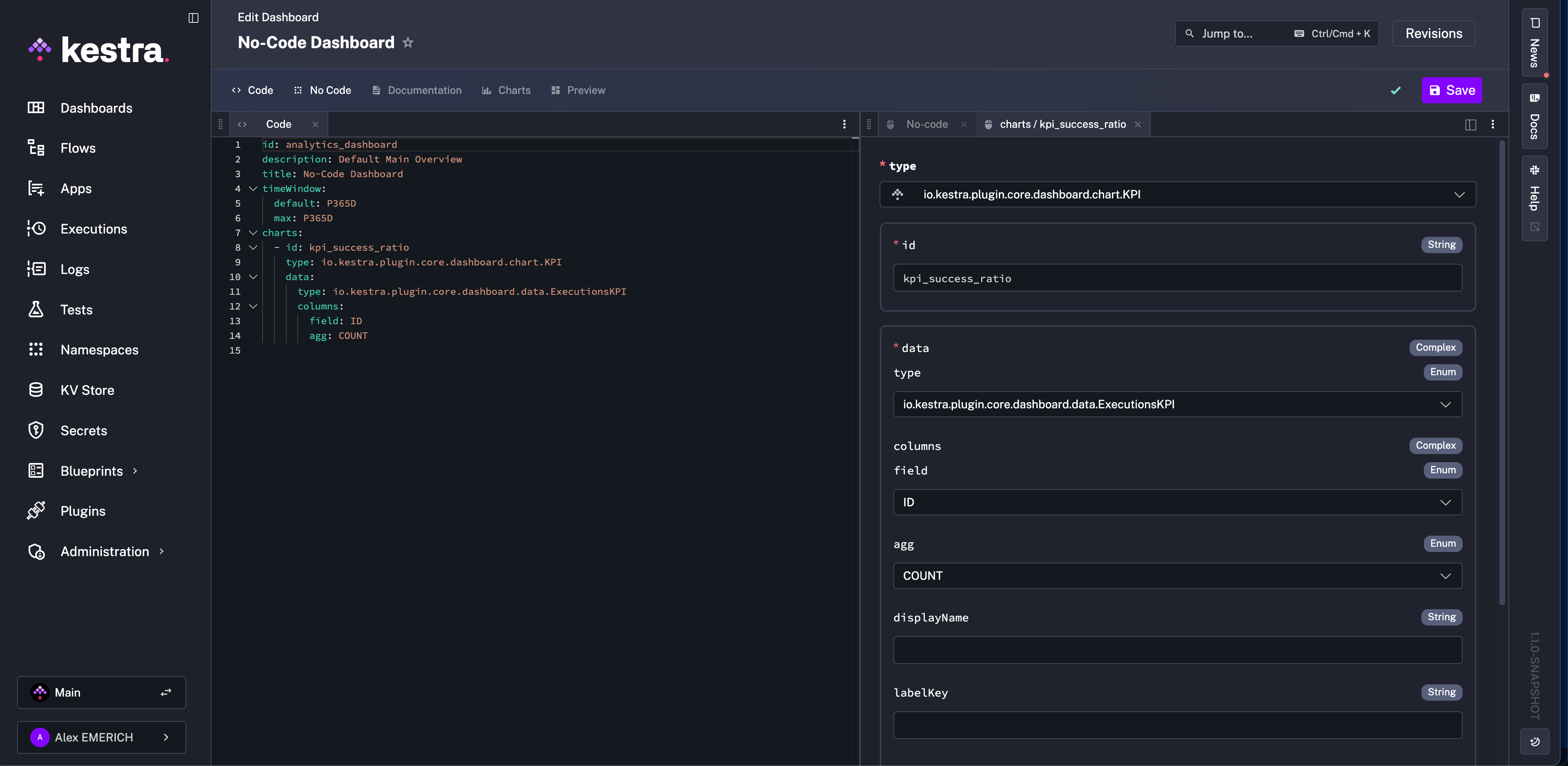The image size is (1568, 766).
Task: Collapse the timeWindow block on line 4
Action: (253, 189)
